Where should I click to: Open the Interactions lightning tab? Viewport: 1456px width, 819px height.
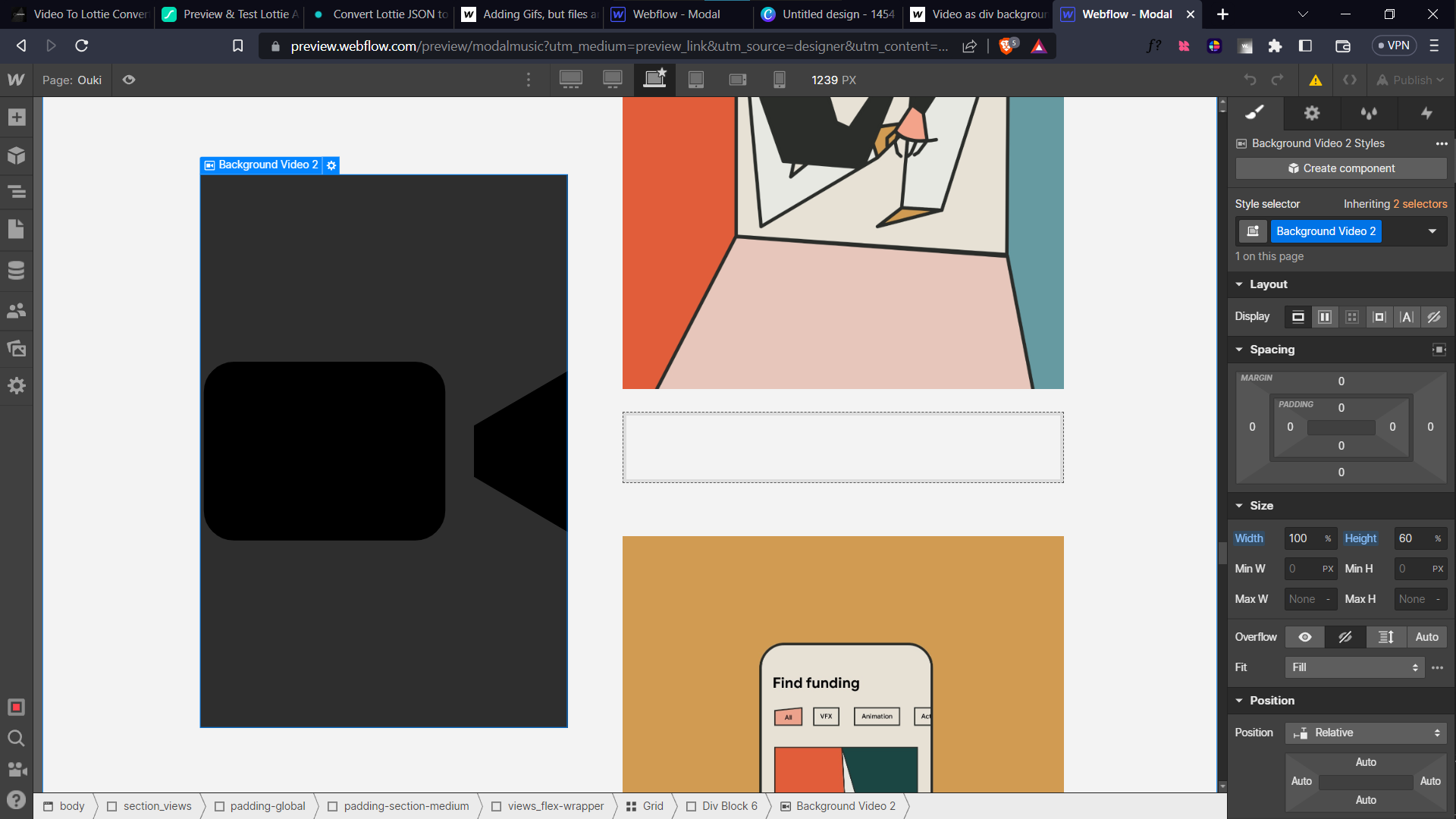[x=1426, y=113]
